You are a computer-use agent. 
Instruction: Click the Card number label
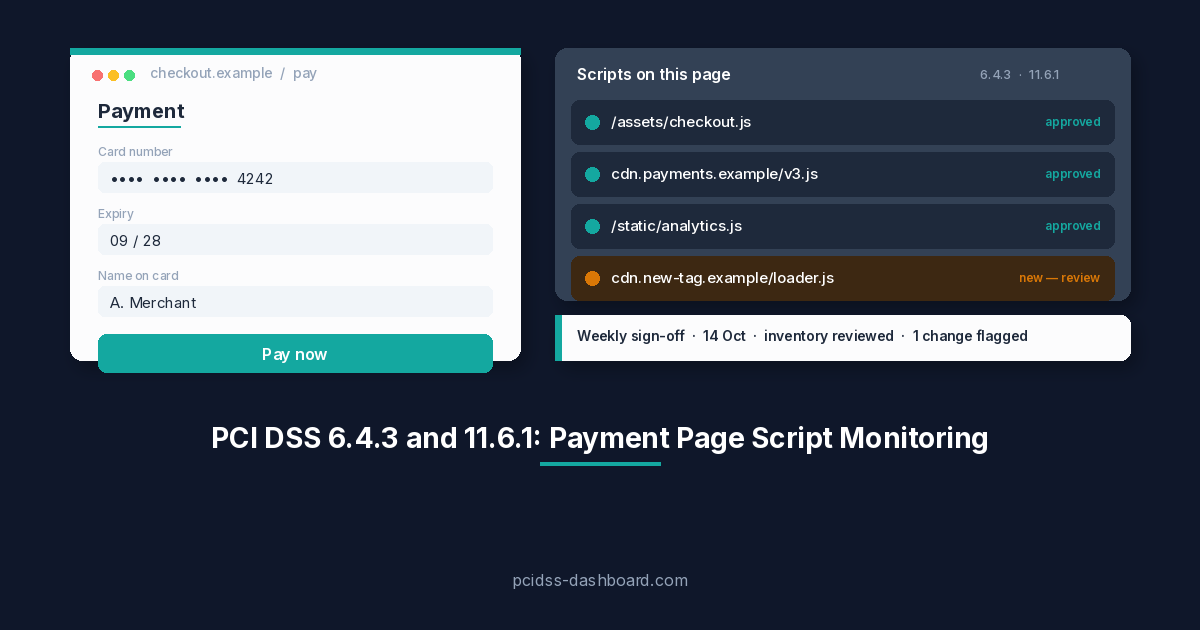tap(135, 152)
